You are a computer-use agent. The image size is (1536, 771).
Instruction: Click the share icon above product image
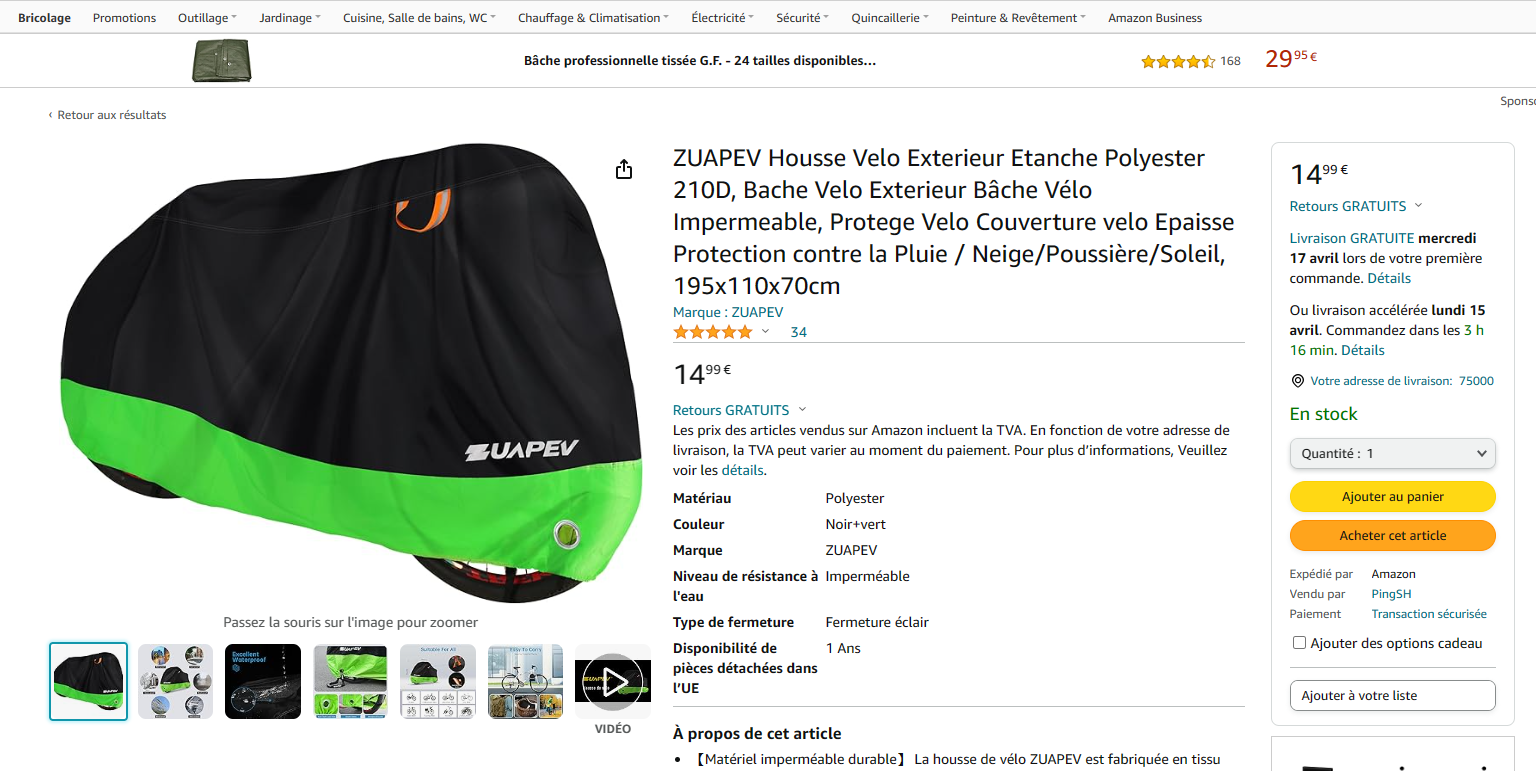point(624,169)
